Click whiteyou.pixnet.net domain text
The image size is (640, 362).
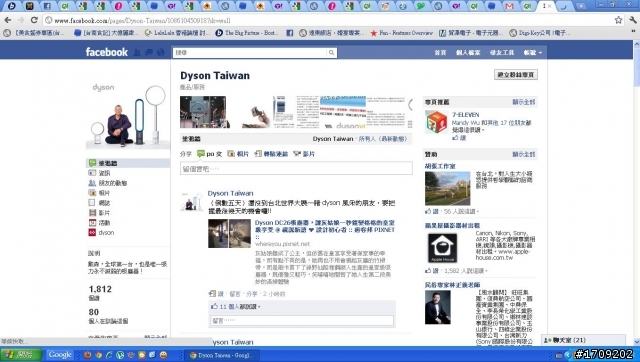pos(282,244)
